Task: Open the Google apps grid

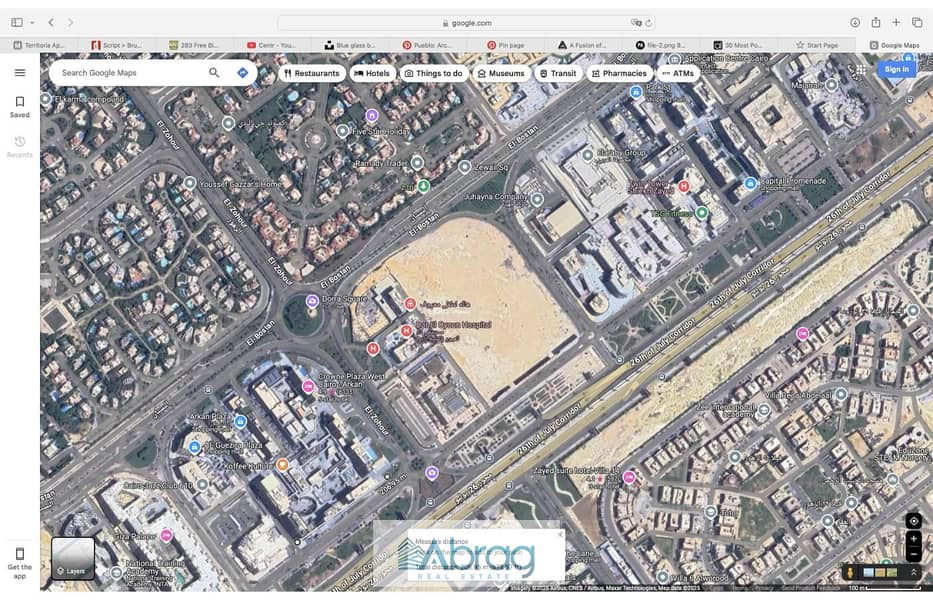Action: (x=860, y=70)
